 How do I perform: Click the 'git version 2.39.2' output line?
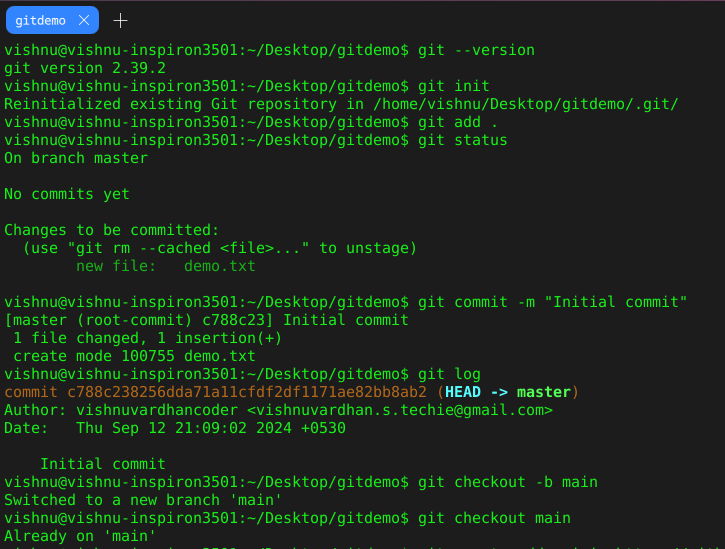click(85, 68)
